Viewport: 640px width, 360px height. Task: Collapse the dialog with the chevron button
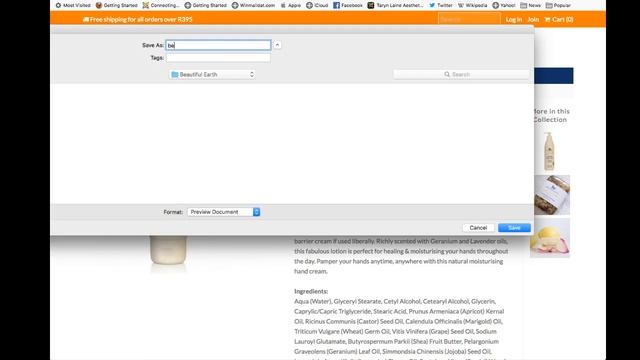click(x=277, y=45)
